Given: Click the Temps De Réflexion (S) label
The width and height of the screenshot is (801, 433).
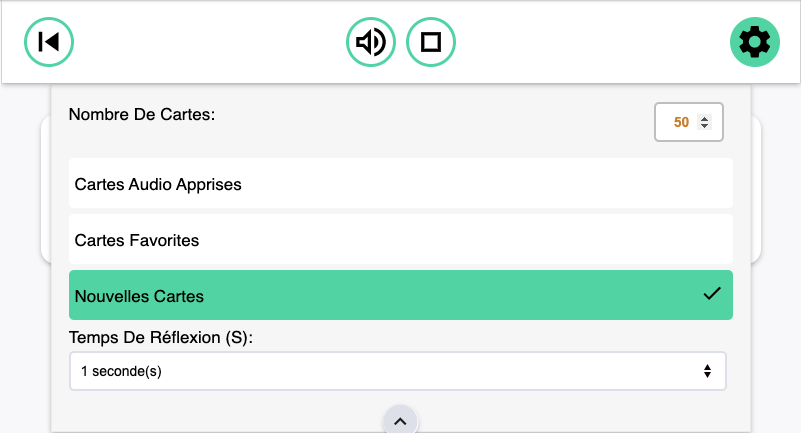Looking at the screenshot, I should point(161,337).
